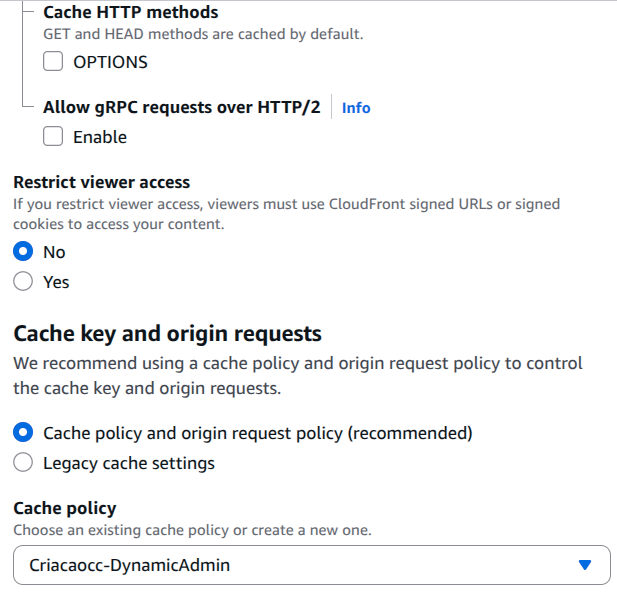The image size is (617, 592).
Task: Enable the OPTIONS cache method checkbox
Action: [53, 62]
